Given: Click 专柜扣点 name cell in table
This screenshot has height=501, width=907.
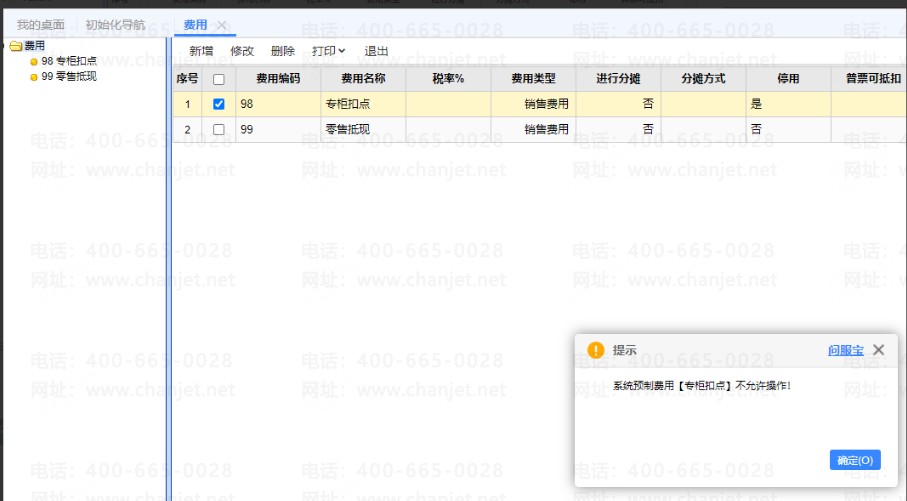Looking at the screenshot, I should (x=363, y=104).
